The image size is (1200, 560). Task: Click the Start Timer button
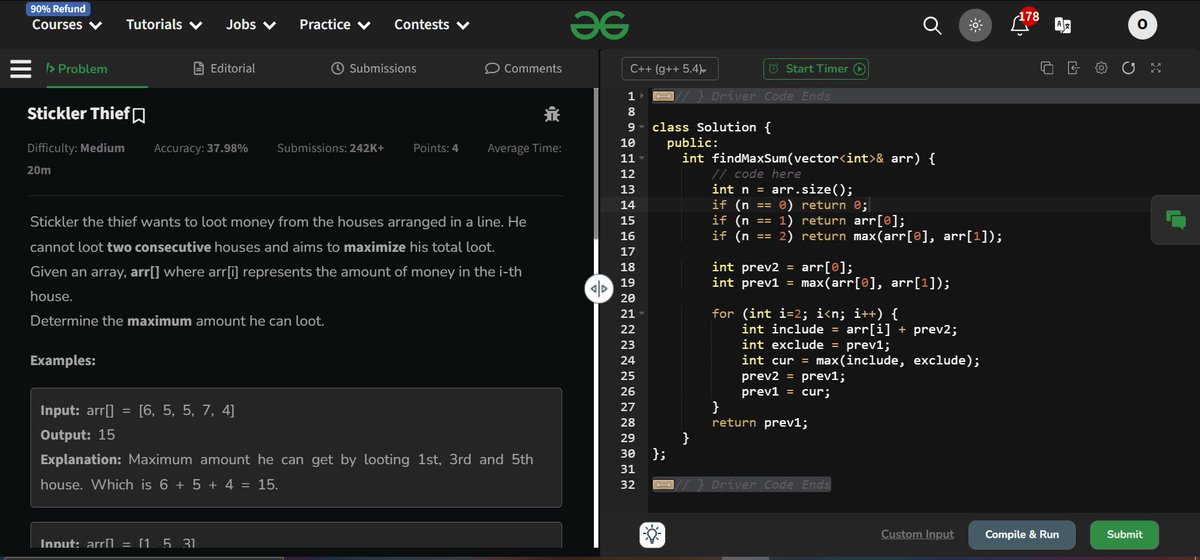[x=816, y=69]
